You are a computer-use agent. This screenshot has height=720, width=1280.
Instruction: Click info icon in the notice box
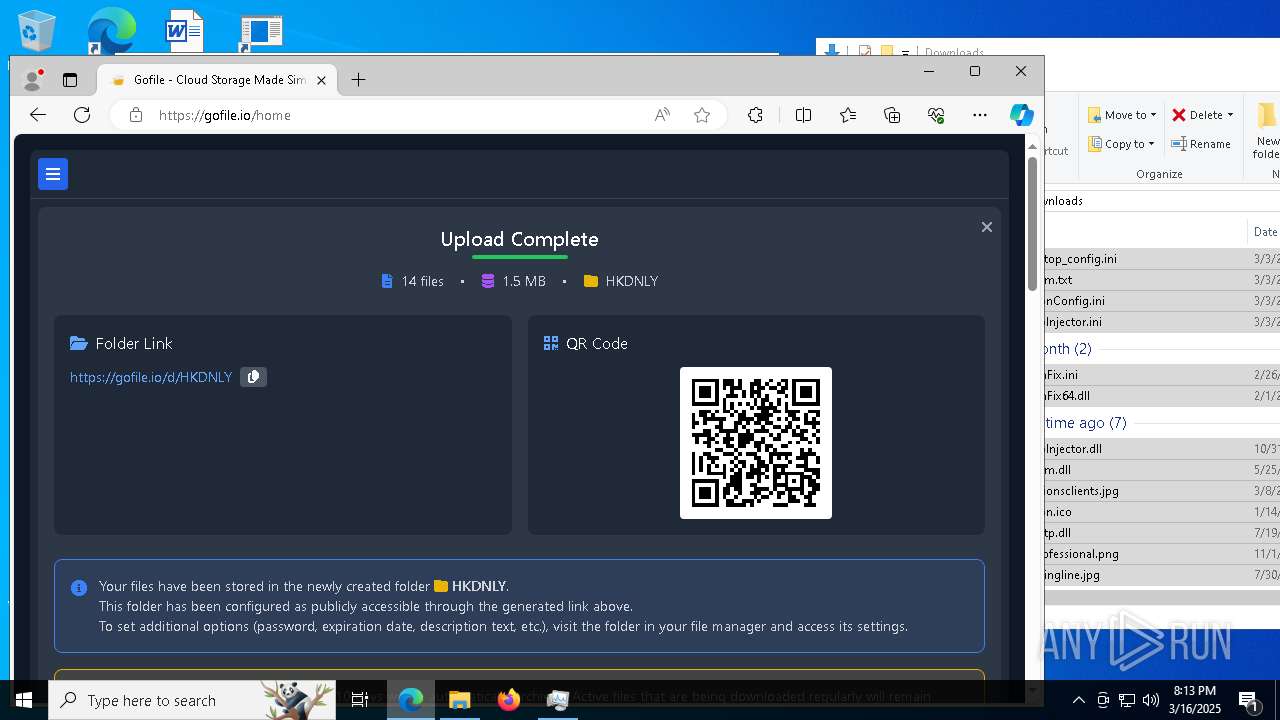pyautogui.click(x=79, y=588)
